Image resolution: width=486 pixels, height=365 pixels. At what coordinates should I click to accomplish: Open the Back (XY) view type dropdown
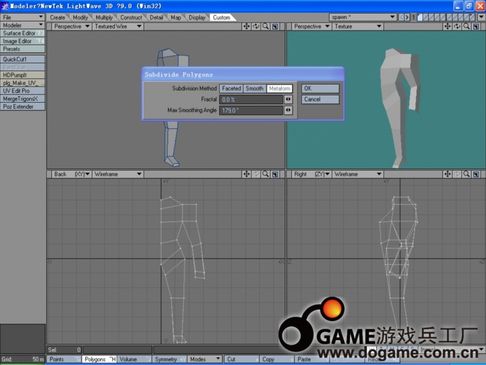pos(71,174)
